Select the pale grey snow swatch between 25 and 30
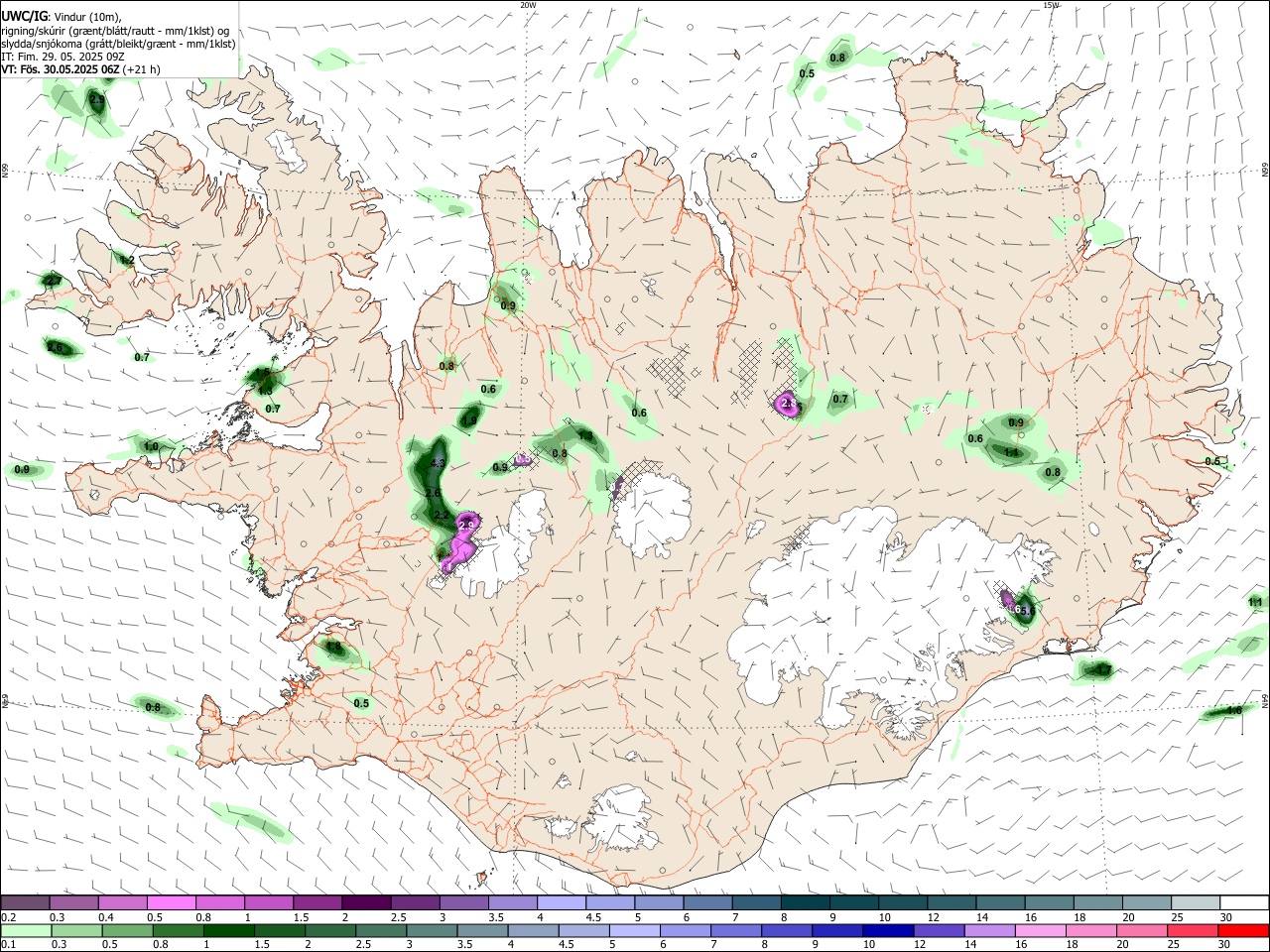1270x952 pixels. pyautogui.click(x=1195, y=903)
